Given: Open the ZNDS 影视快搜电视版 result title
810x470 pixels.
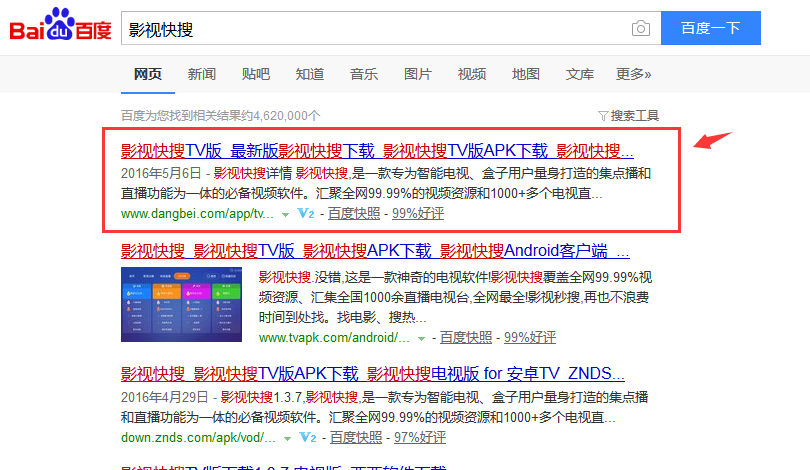Looking at the screenshot, I should (x=373, y=373).
